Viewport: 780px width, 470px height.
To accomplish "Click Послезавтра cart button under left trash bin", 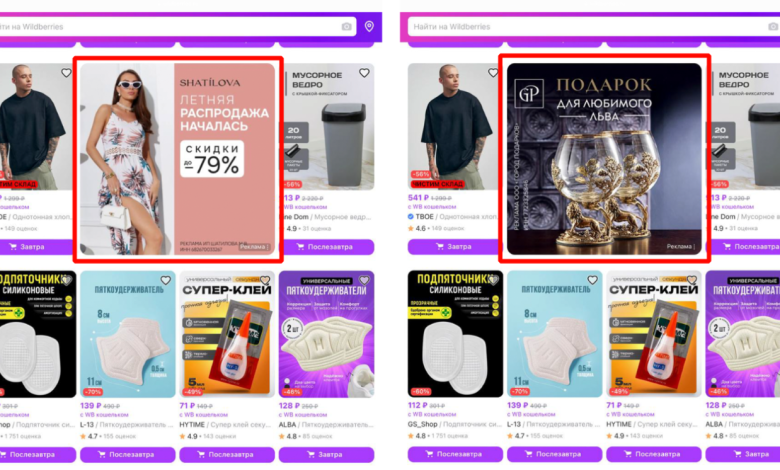I will coord(326,247).
